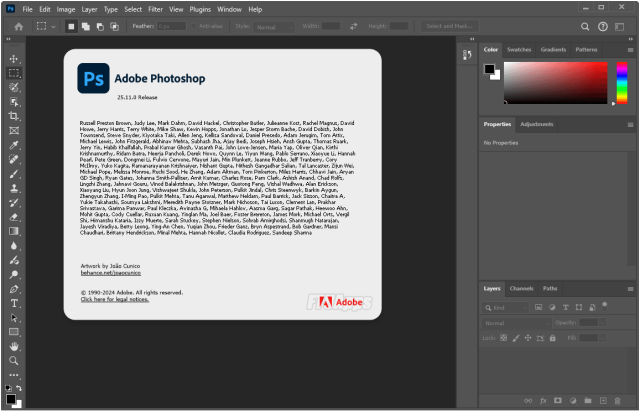Open the blend mode Normal dropdown

point(517,323)
